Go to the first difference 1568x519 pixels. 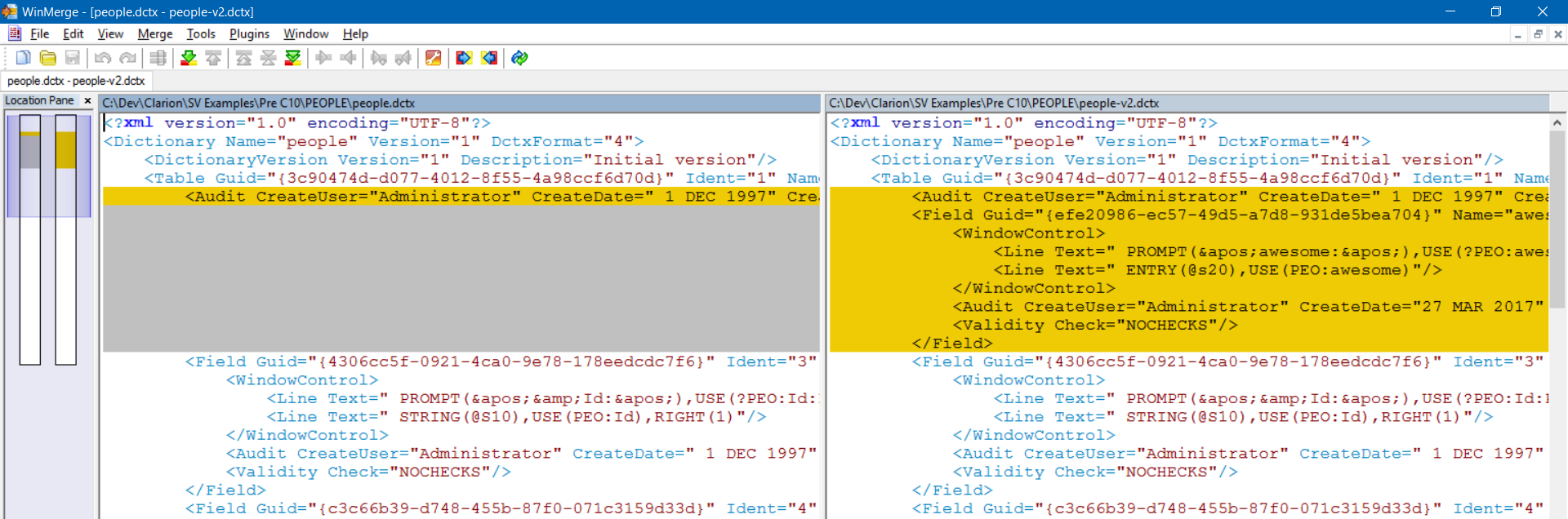pyautogui.click(x=244, y=58)
